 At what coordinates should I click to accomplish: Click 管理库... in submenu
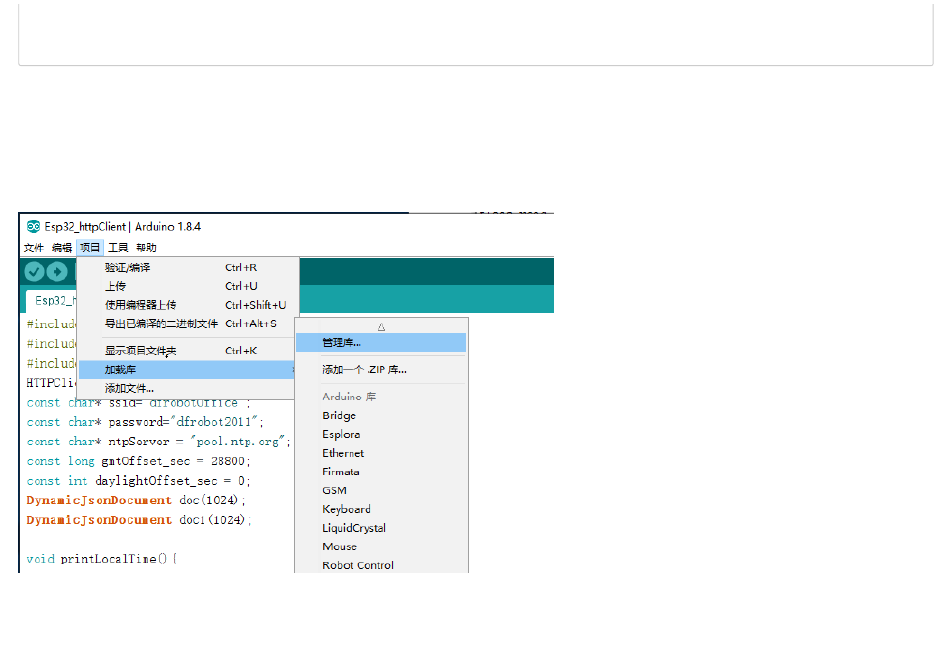pos(381,342)
